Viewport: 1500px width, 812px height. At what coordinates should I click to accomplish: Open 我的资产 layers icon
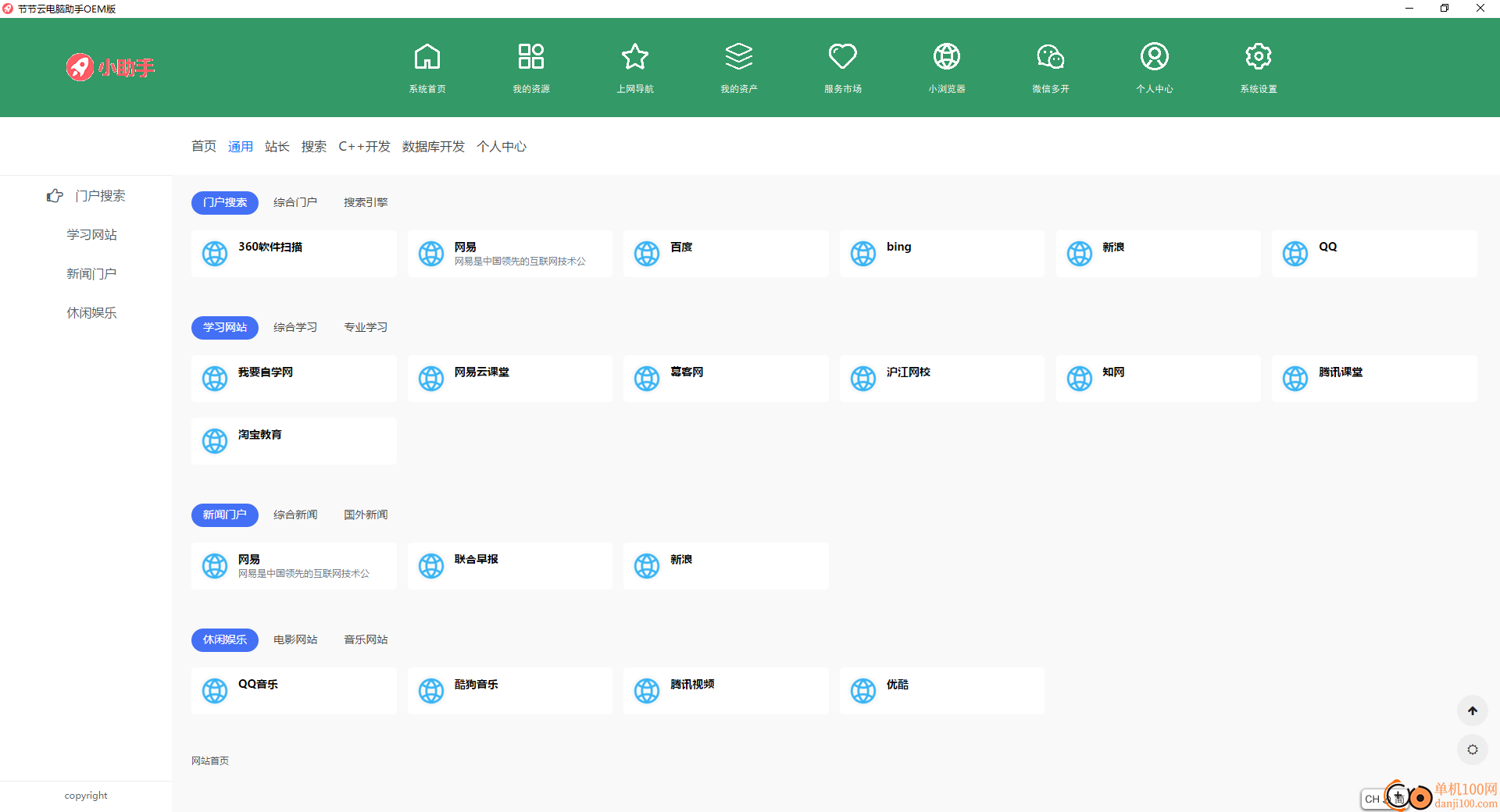click(739, 57)
